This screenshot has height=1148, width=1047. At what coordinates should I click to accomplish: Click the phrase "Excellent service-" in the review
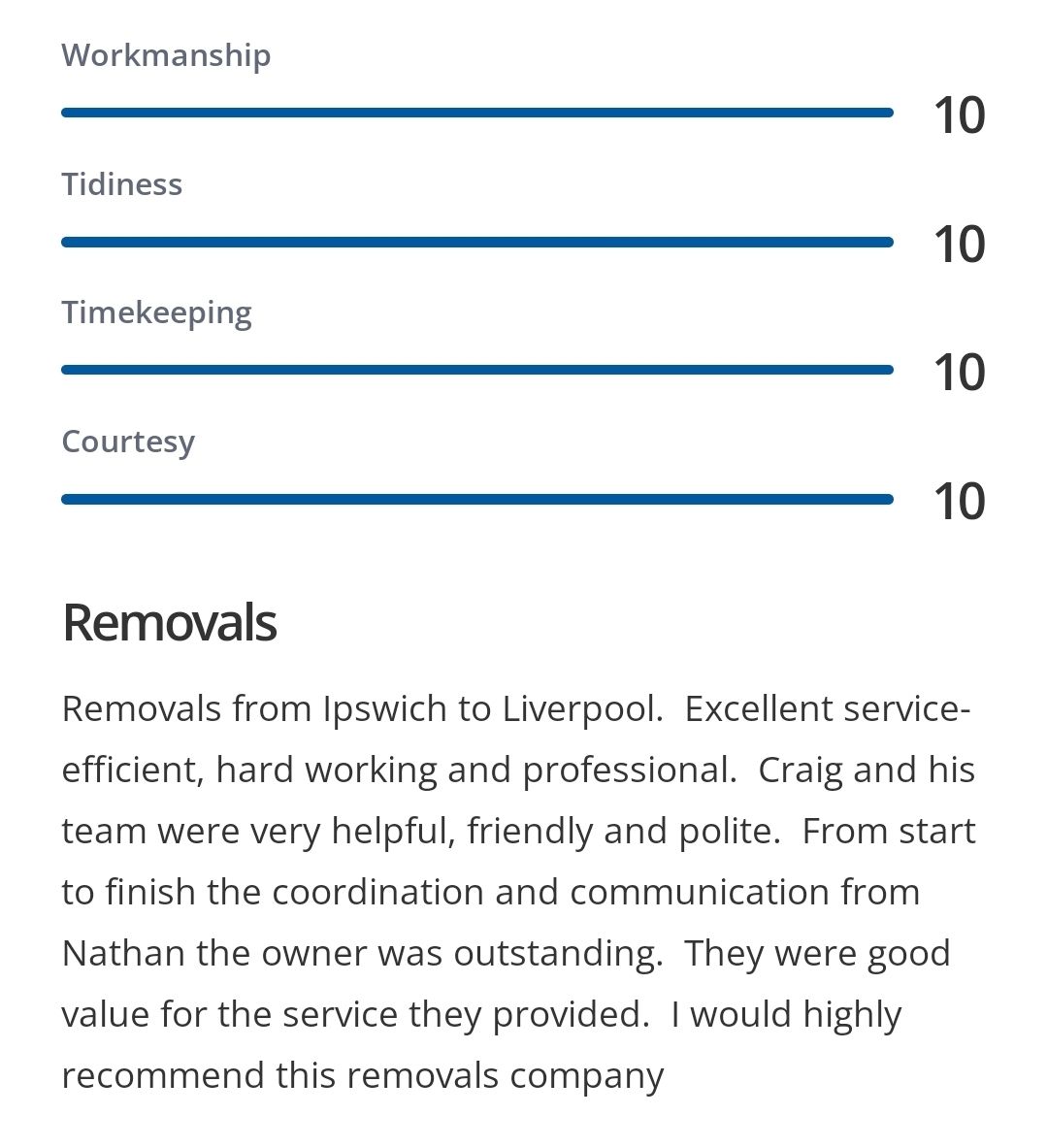click(x=827, y=709)
